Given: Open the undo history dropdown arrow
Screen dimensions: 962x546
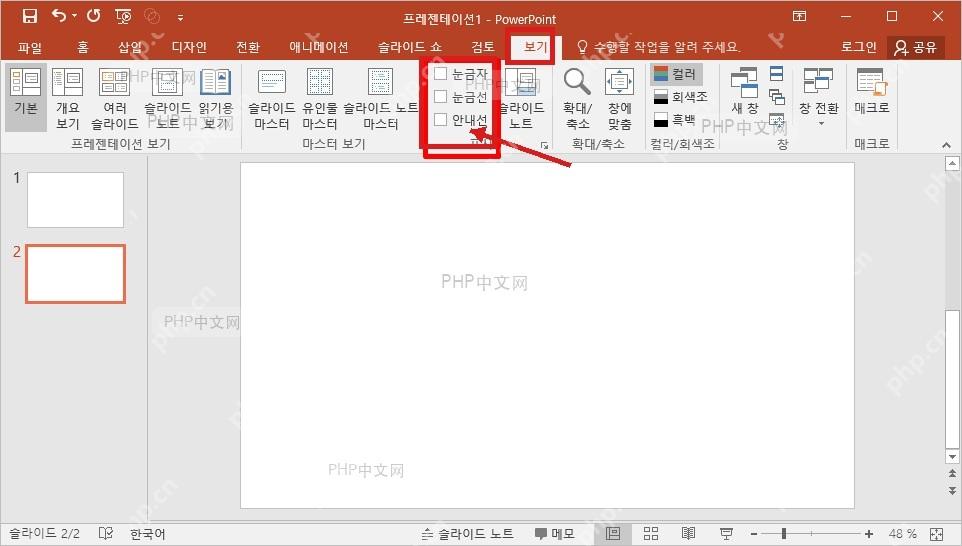Looking at the screenshot, I should pos(74,16).
